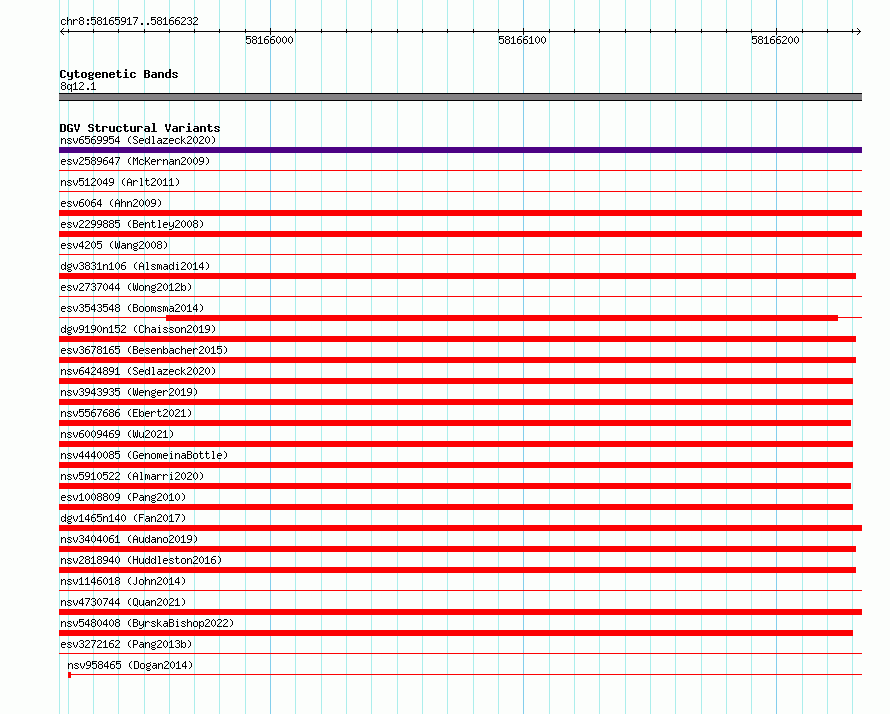Click variant esv3272162 (Pang2013b)
The height and width of the screenshot is (714, 890).
pyautogui.click(x=126, y=644)
